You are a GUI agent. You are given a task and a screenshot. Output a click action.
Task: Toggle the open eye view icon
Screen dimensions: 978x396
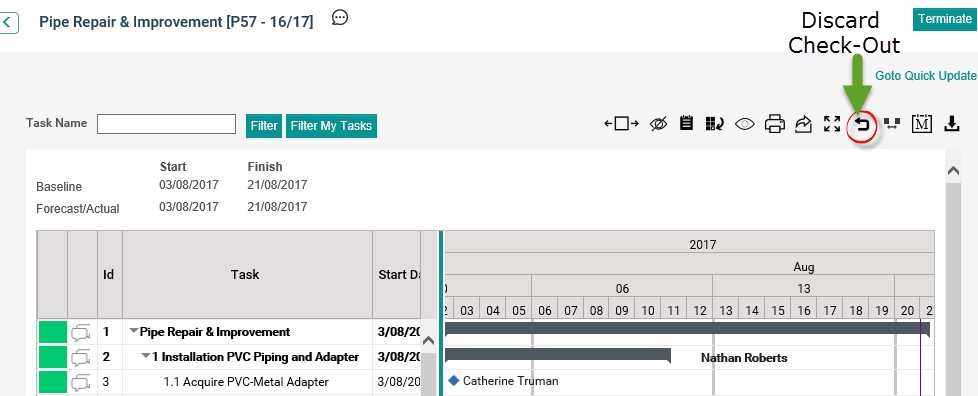745,124
